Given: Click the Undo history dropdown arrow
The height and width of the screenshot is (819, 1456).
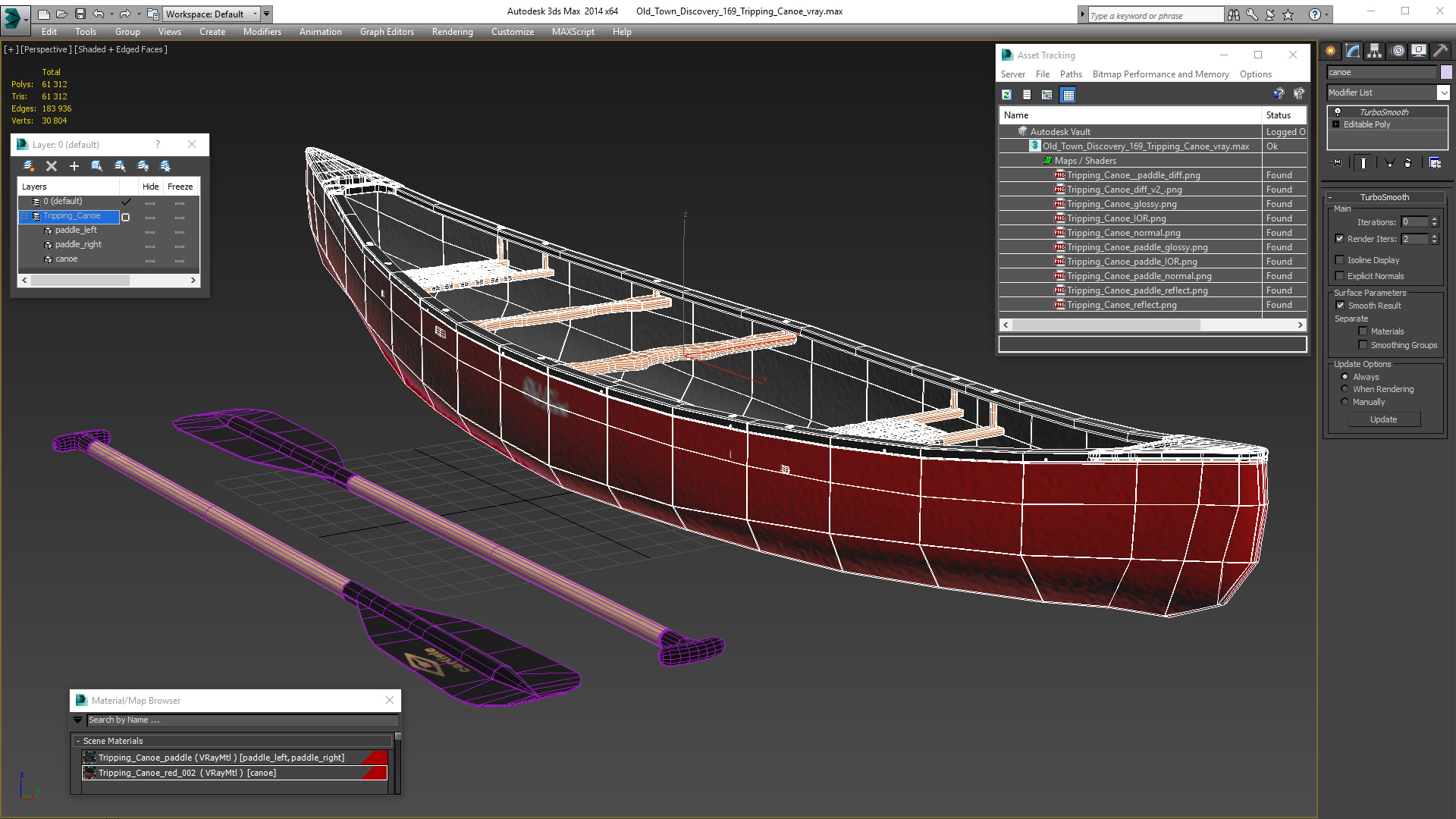Looking at the screenshot, I should 111,14.
